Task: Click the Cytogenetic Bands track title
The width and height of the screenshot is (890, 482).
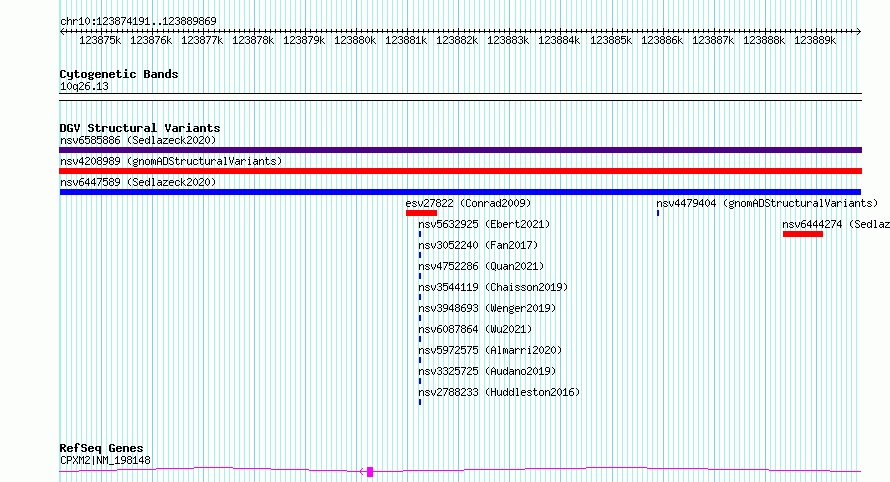Action: [119, 74]
